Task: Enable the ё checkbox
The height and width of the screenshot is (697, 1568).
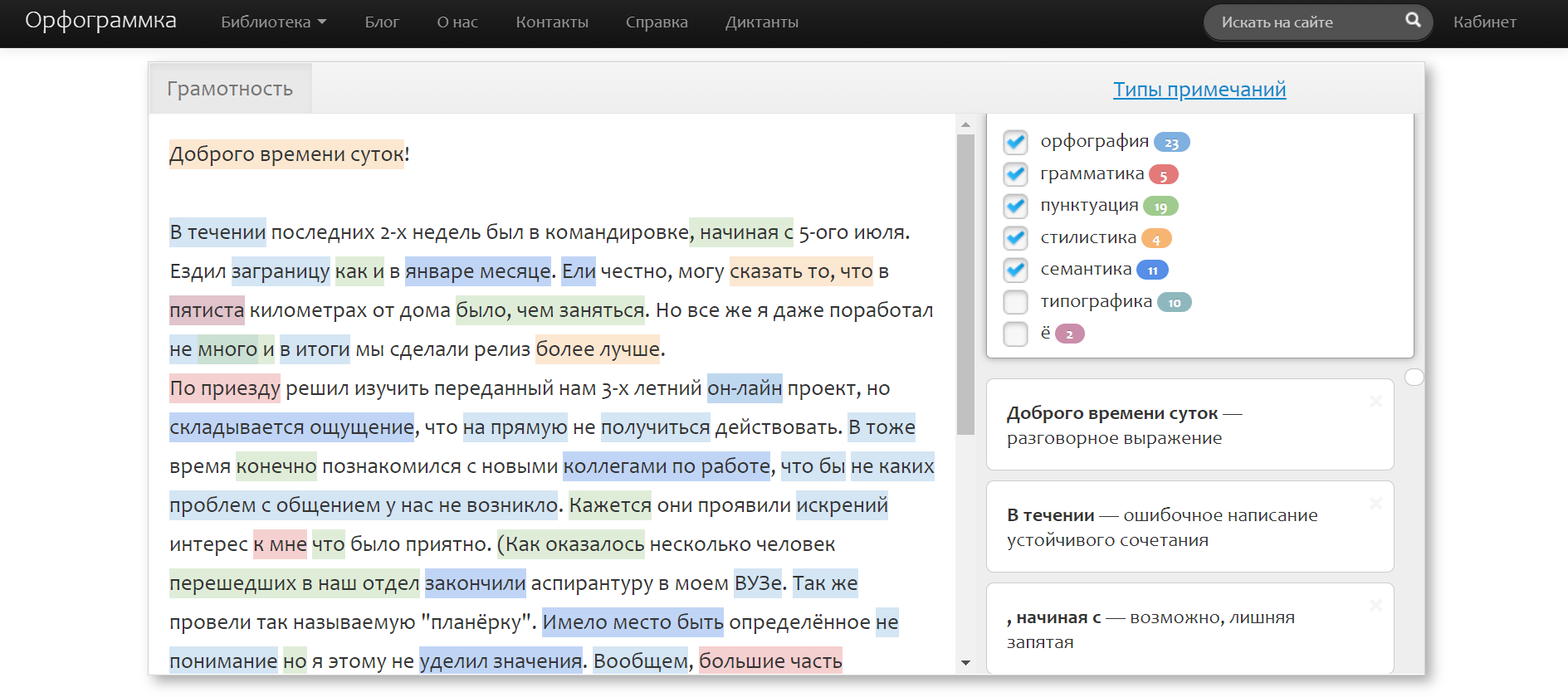Action: pyautogui.click(x=1015, y=334)
